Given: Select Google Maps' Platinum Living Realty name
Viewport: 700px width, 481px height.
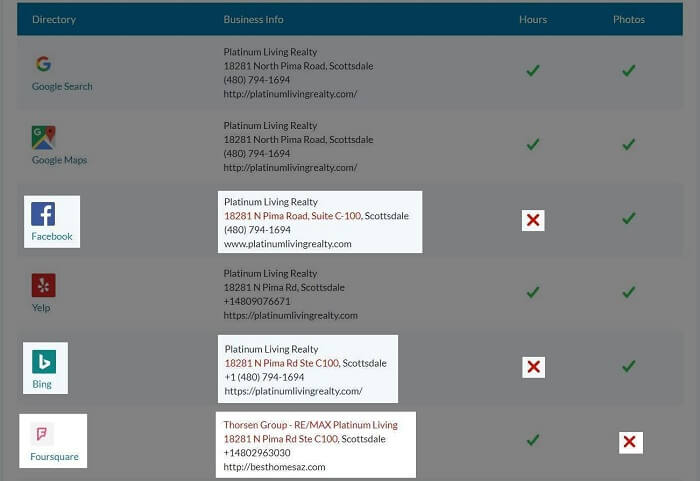Looking at the screenshot, I should [x=270, y=125].
